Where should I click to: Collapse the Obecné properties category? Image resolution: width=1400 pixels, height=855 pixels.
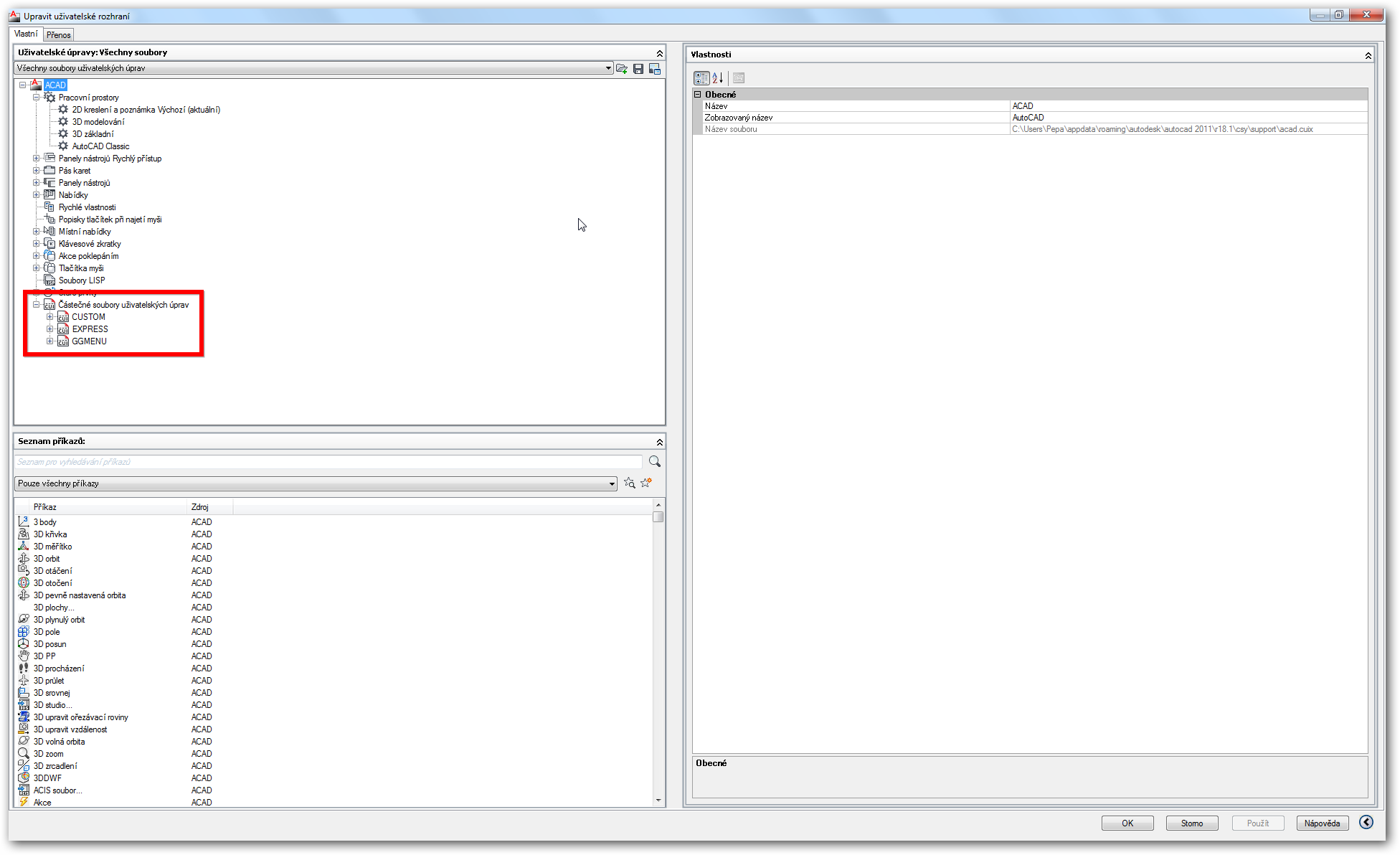pos(697,94)
